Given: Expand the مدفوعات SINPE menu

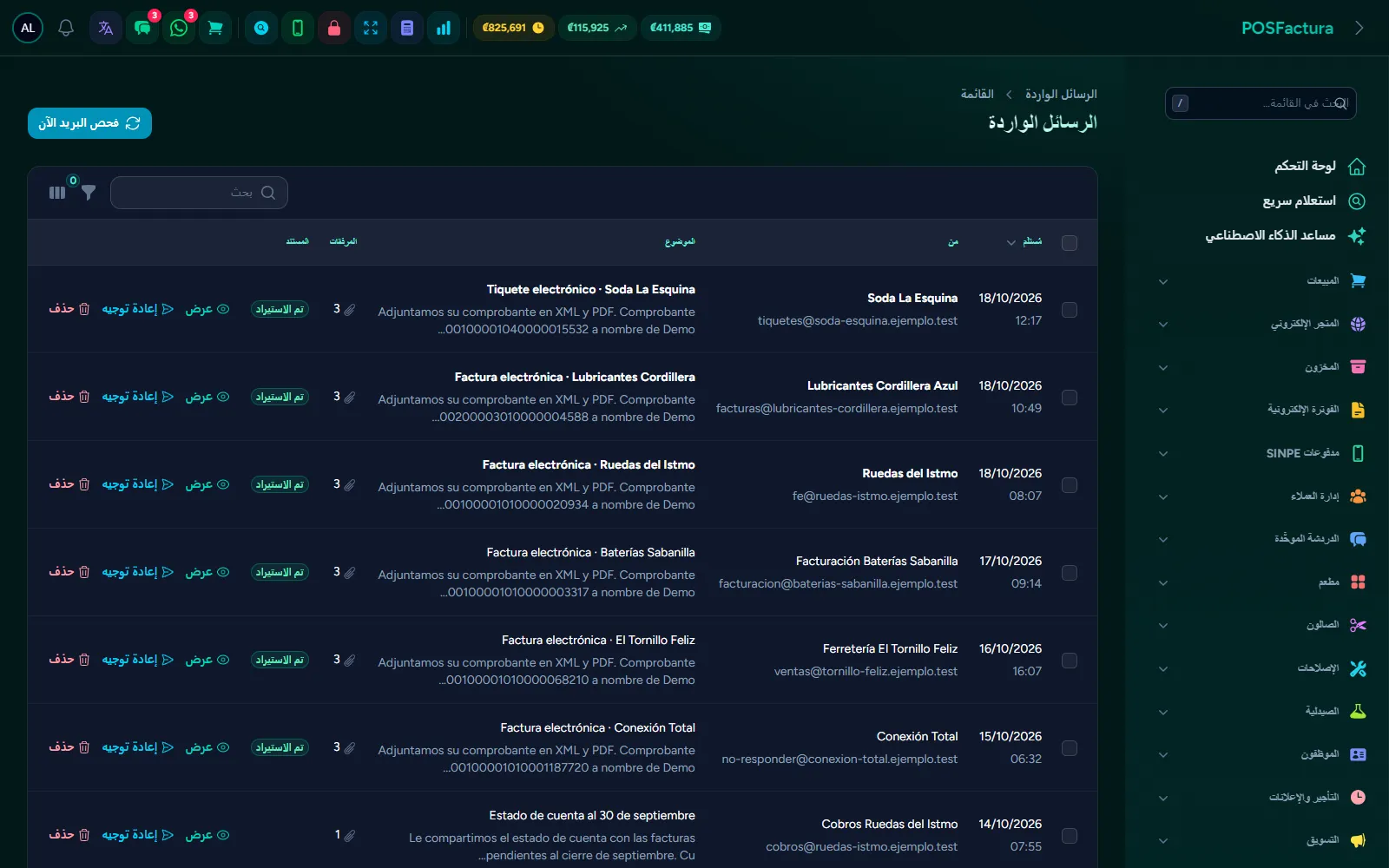Looking at the screenshot, I should 1264,453.
